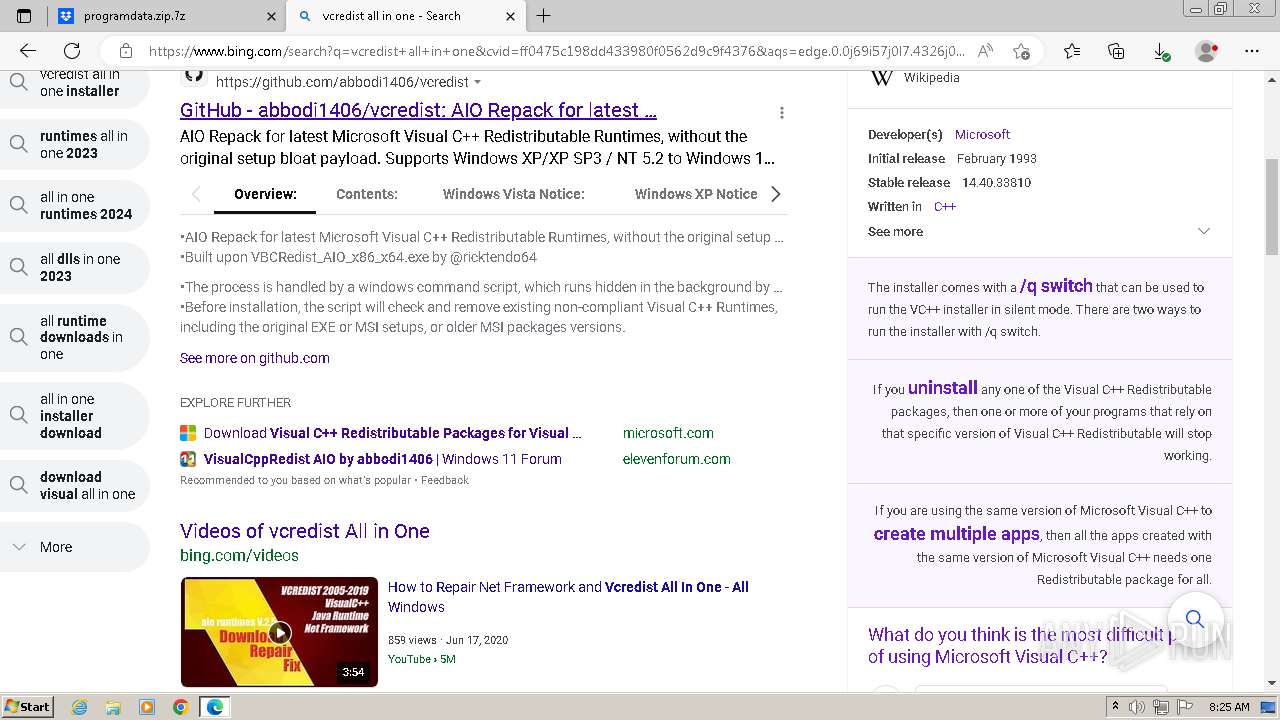The image size is (1280, 720).
Task: Open the browser profile avatar
Action: (1207, 51)
